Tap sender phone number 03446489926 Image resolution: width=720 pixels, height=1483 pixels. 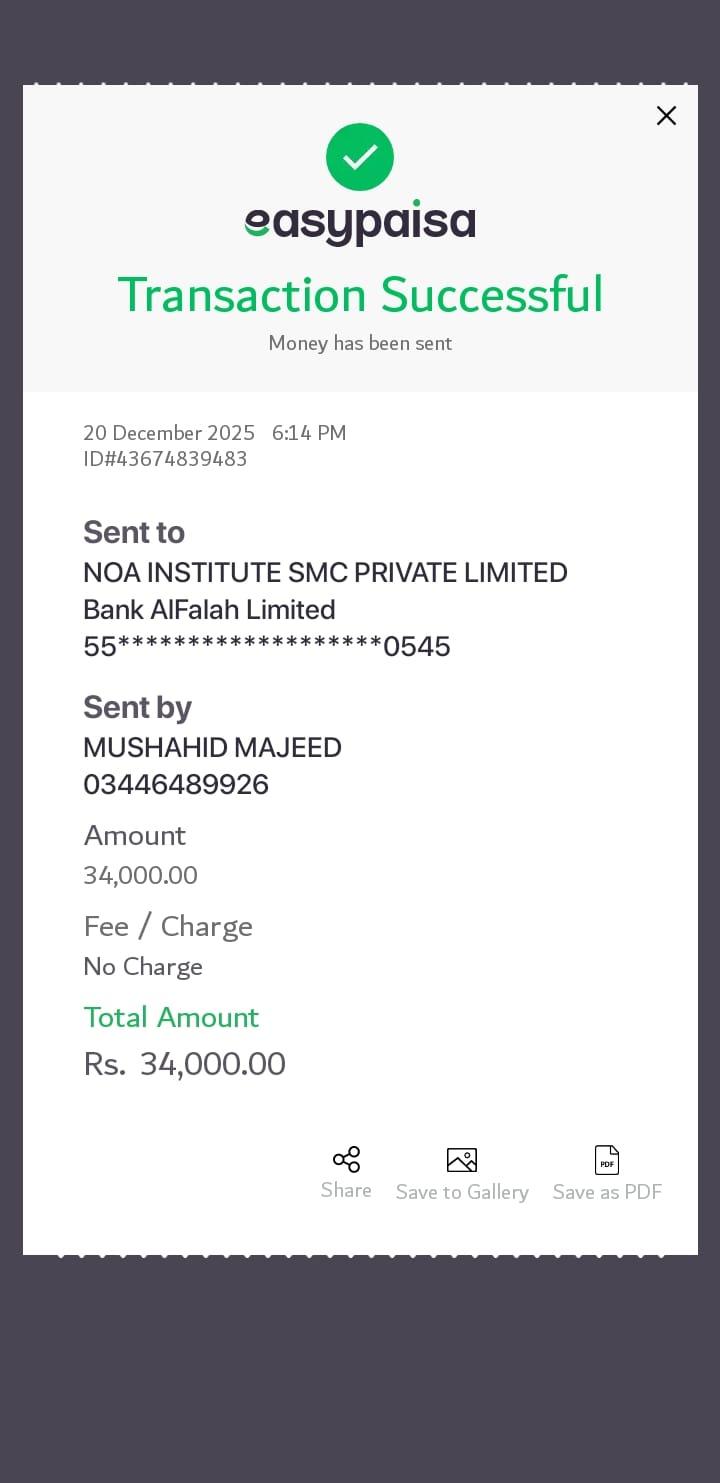pyautogui.click(x=176, y=785)
